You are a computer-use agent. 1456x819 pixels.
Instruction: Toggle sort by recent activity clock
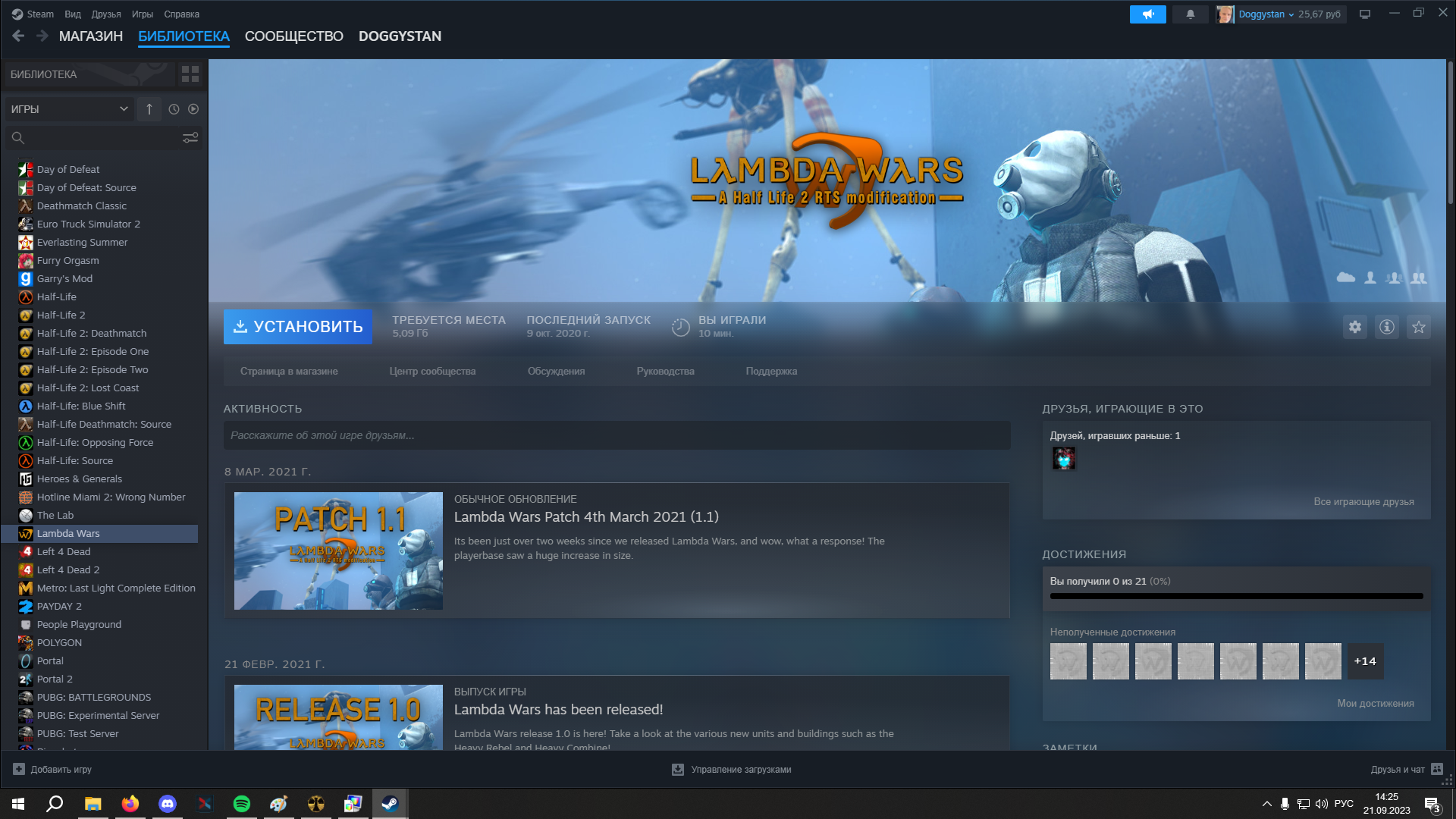pos(174,109)
